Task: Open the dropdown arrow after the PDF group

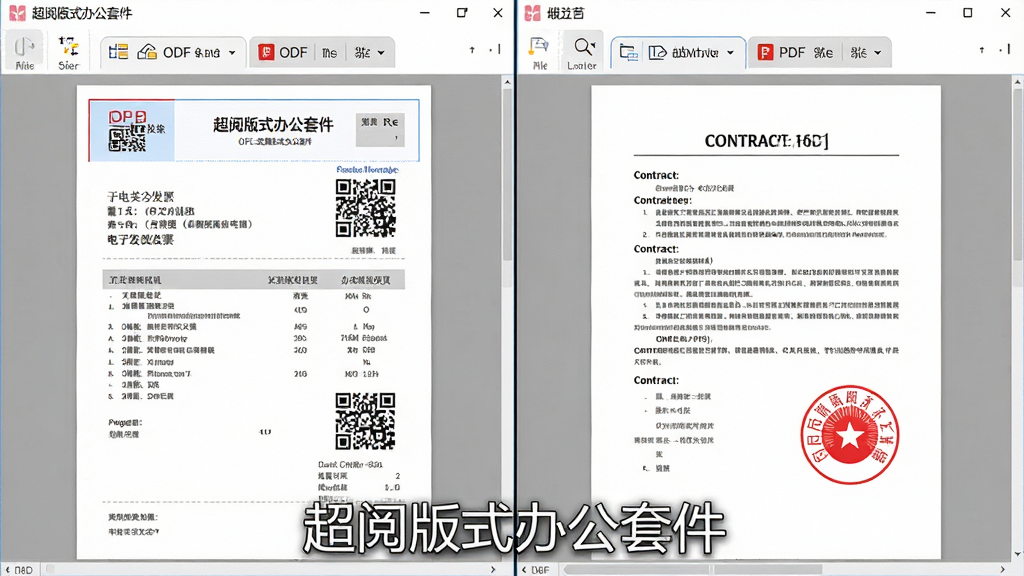Action: pos(877,53)
